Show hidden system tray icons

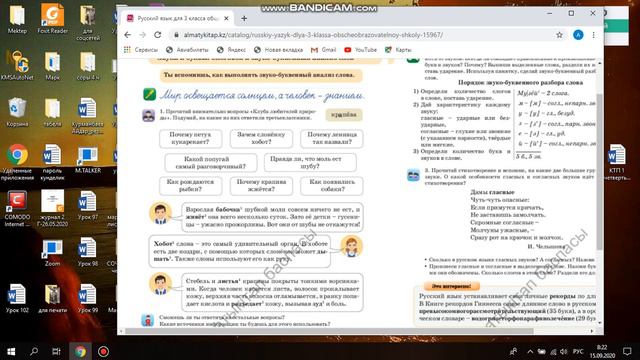click(x=530, y=351)
